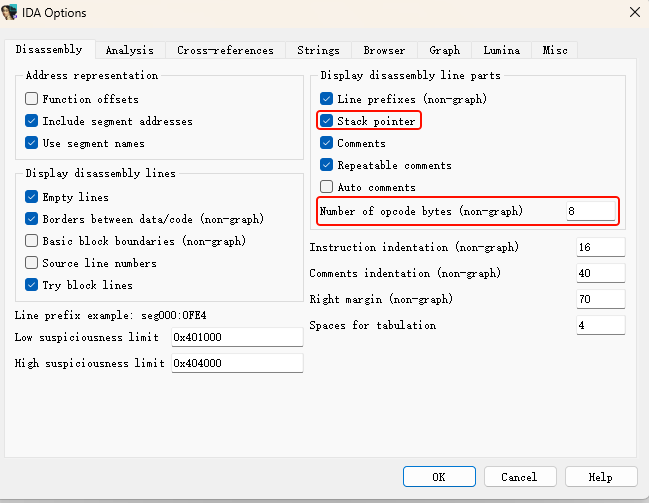Disable Empty lines display

[x=31, y=197]
